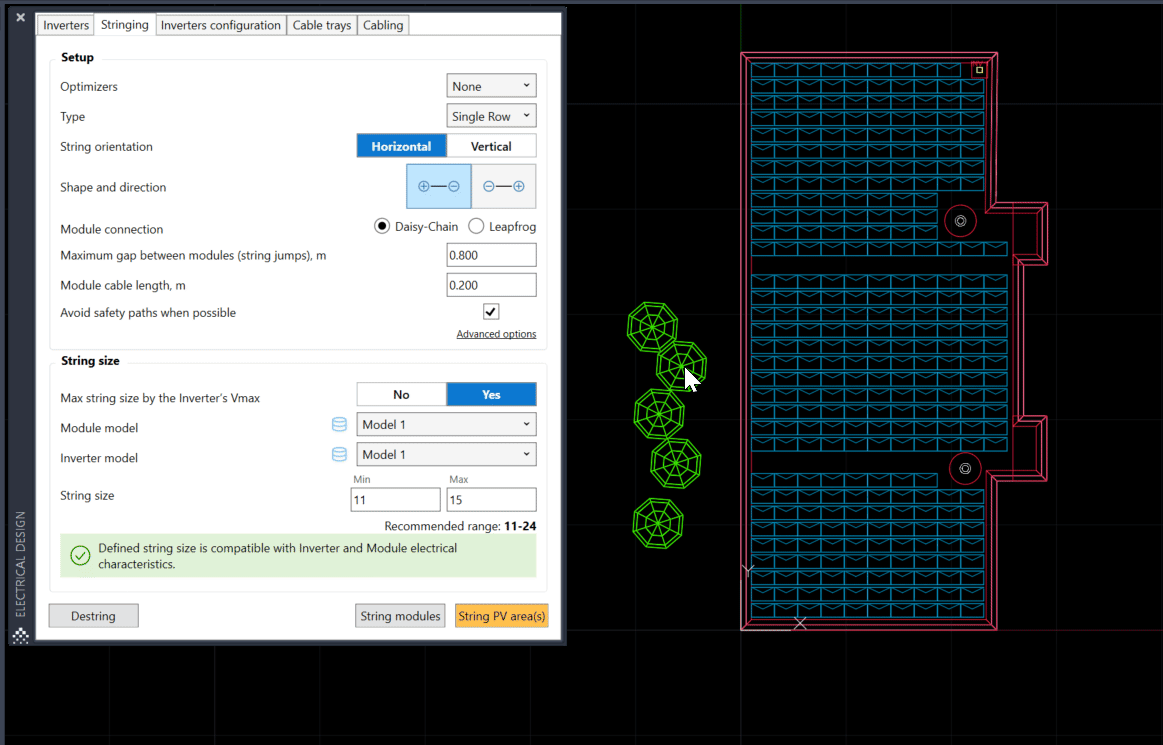Screen dimensions: 1163x745
Task: Click the small square marker atop the PV area
Action: click(978, 68)
